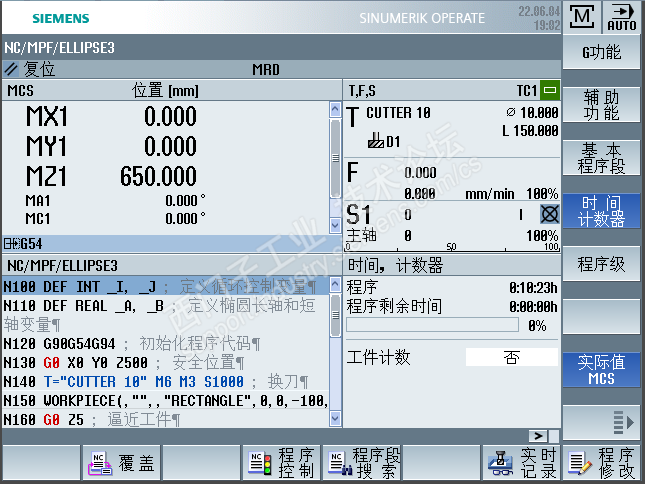Viewport: 645px width, 484px height.
Task: Click the MA1 rotary axis value
Action: click(185, 201)
